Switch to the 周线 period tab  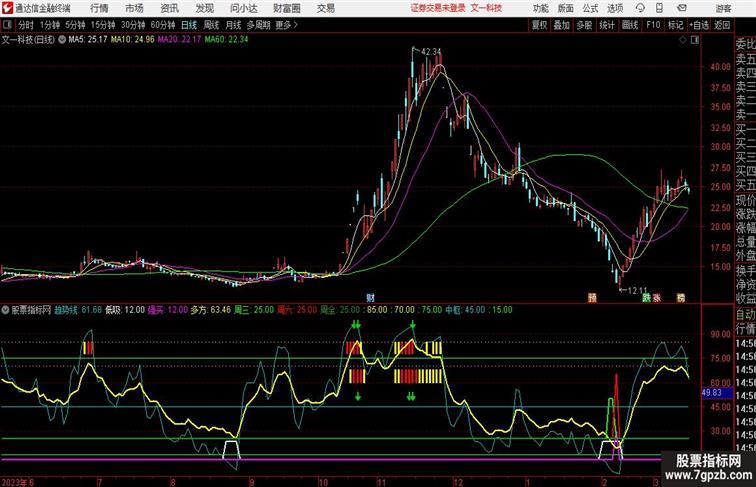211,25
